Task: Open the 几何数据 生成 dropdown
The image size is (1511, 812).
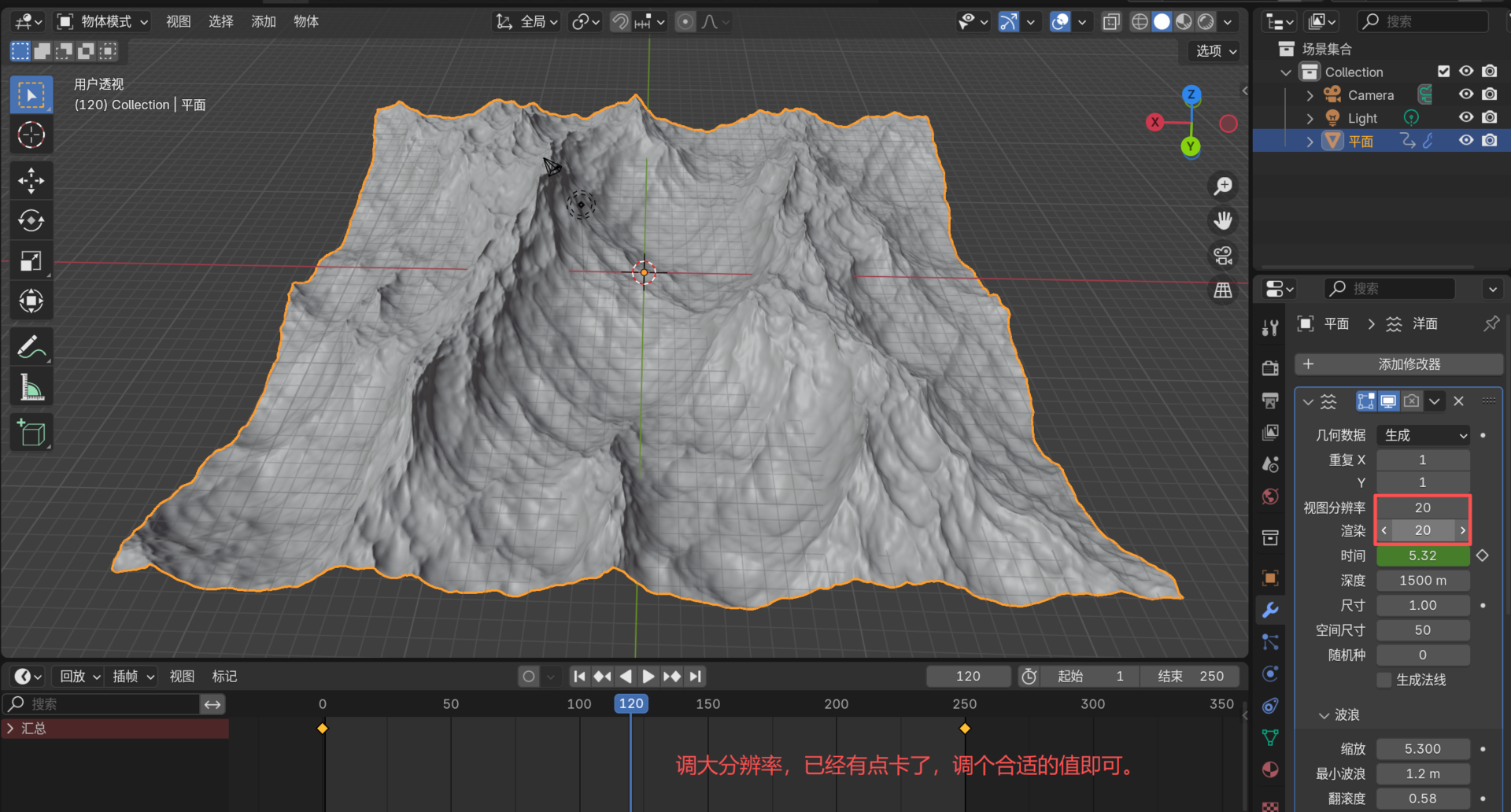Action: tap(1424, 435)
